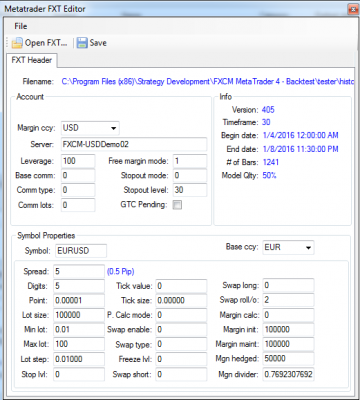Click Begin date value 1/4/2016 12:00:00 AM
Viewport: 360px width, 400px height.
coord(300,135)
